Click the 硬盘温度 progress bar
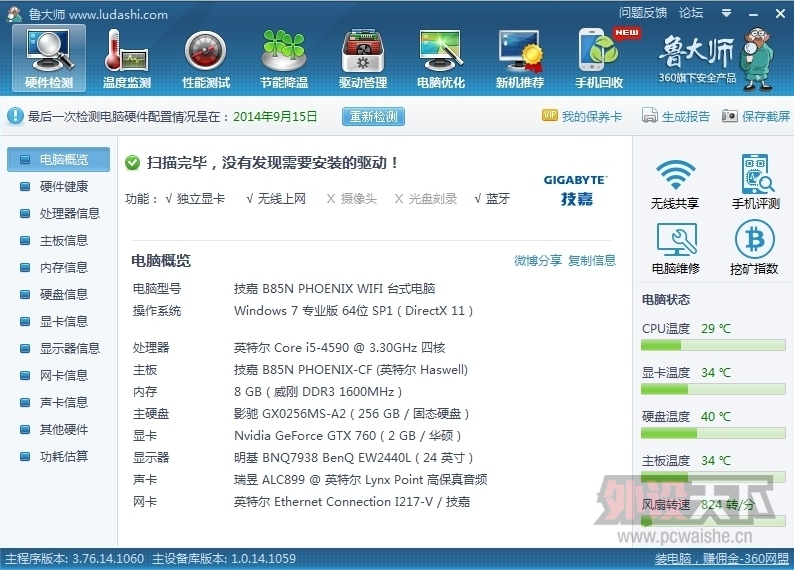Screen dimensions: 794x570 click(713, 433)
